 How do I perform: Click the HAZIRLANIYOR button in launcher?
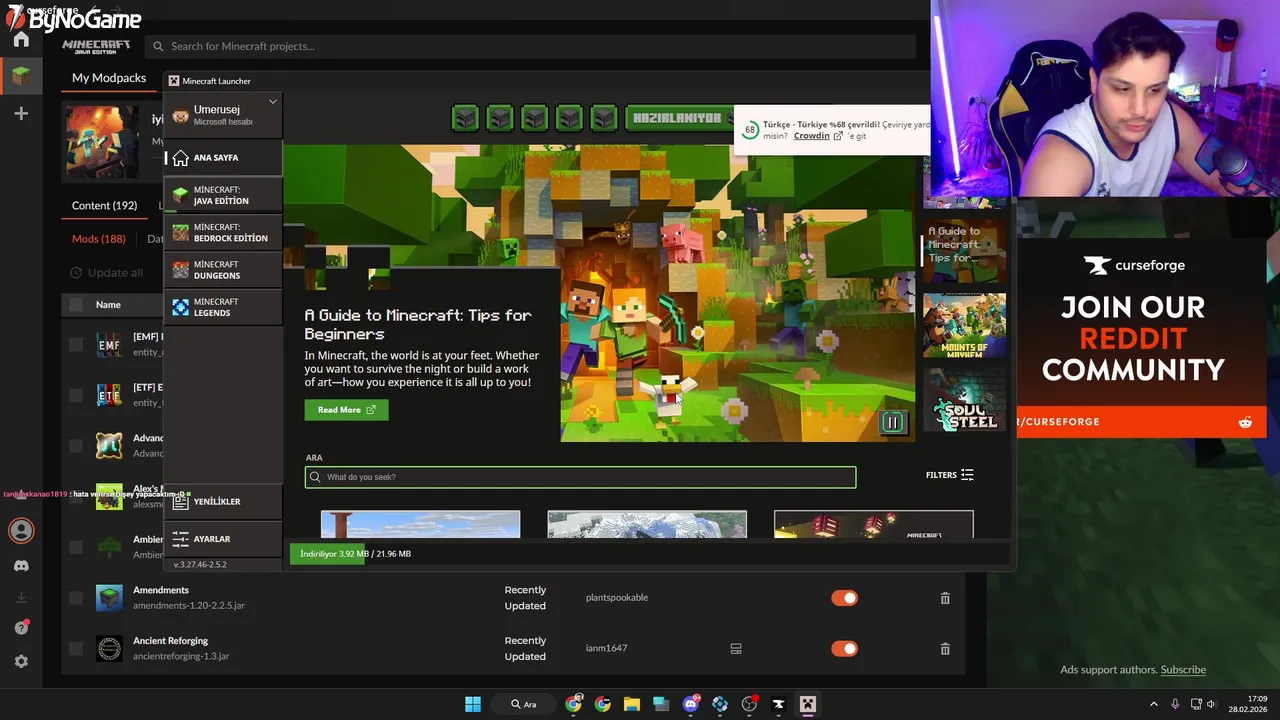[677, 118]
